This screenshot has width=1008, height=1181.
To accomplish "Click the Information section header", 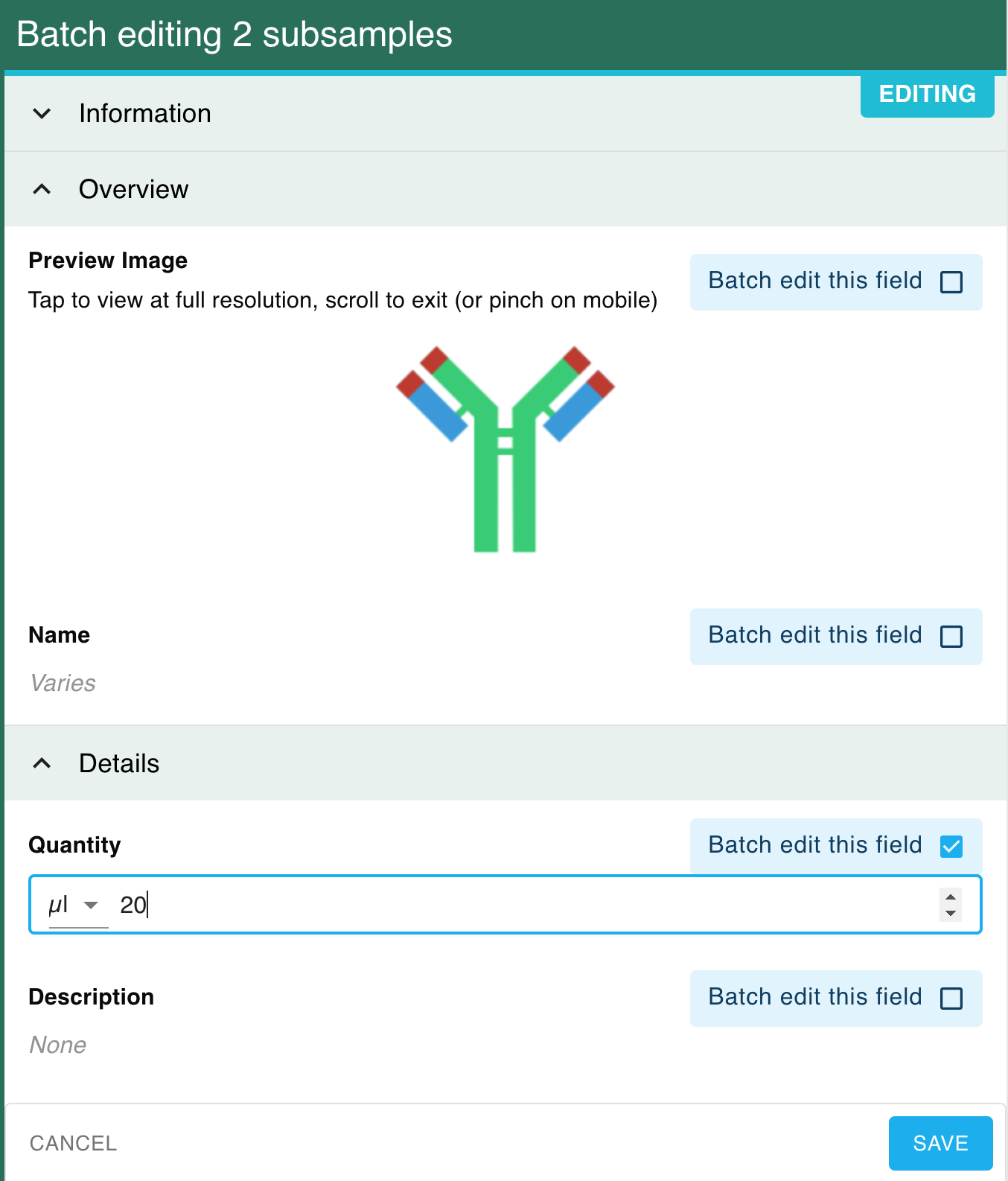I will click(505, 114).
